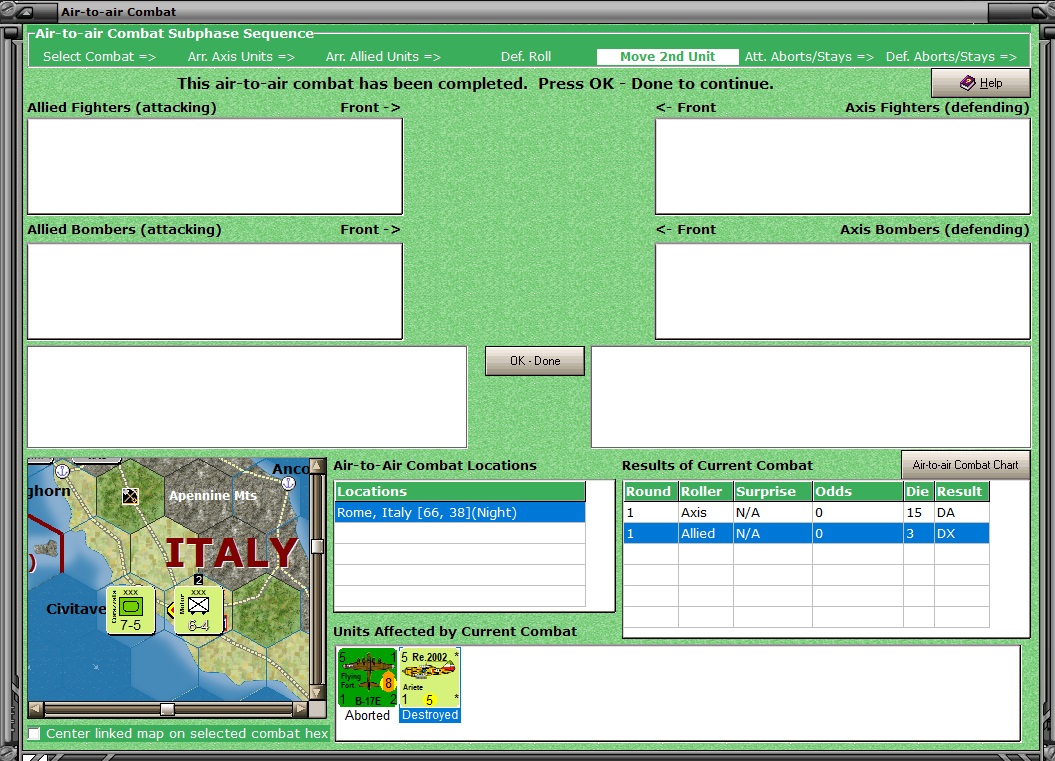Click the map vertical scrollbar thumb

(x=318, y=546)
